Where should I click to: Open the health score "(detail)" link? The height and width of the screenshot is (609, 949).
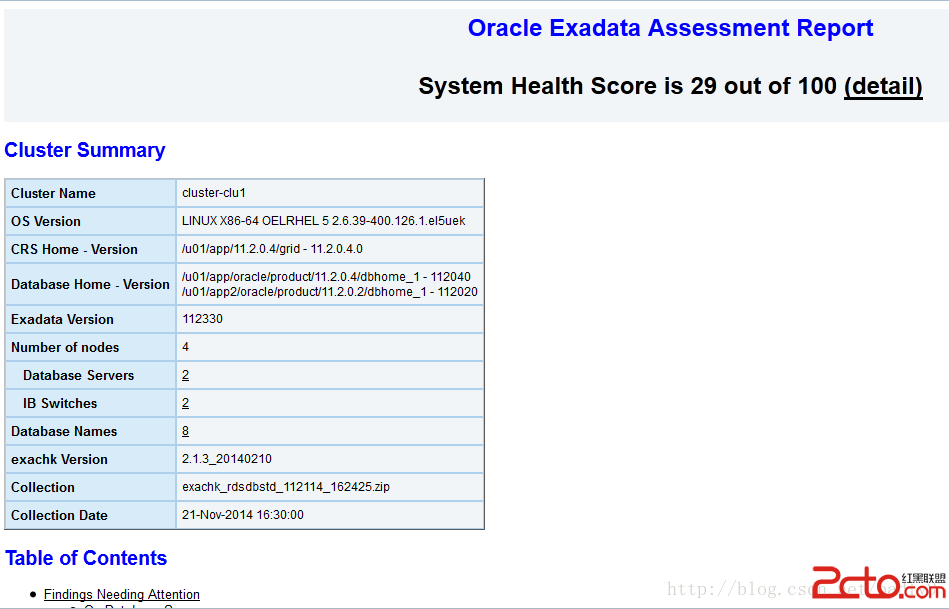[883, 87]
